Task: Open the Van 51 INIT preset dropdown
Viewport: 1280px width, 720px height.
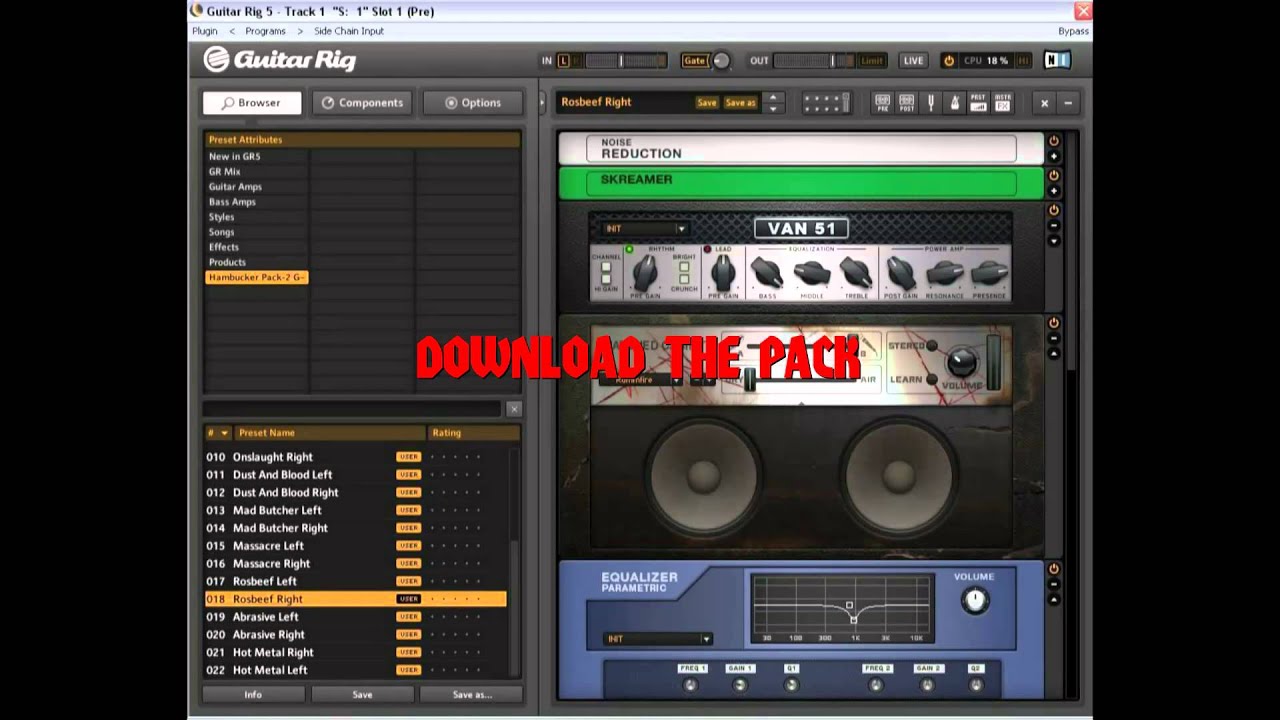Action: coord(644,229)
